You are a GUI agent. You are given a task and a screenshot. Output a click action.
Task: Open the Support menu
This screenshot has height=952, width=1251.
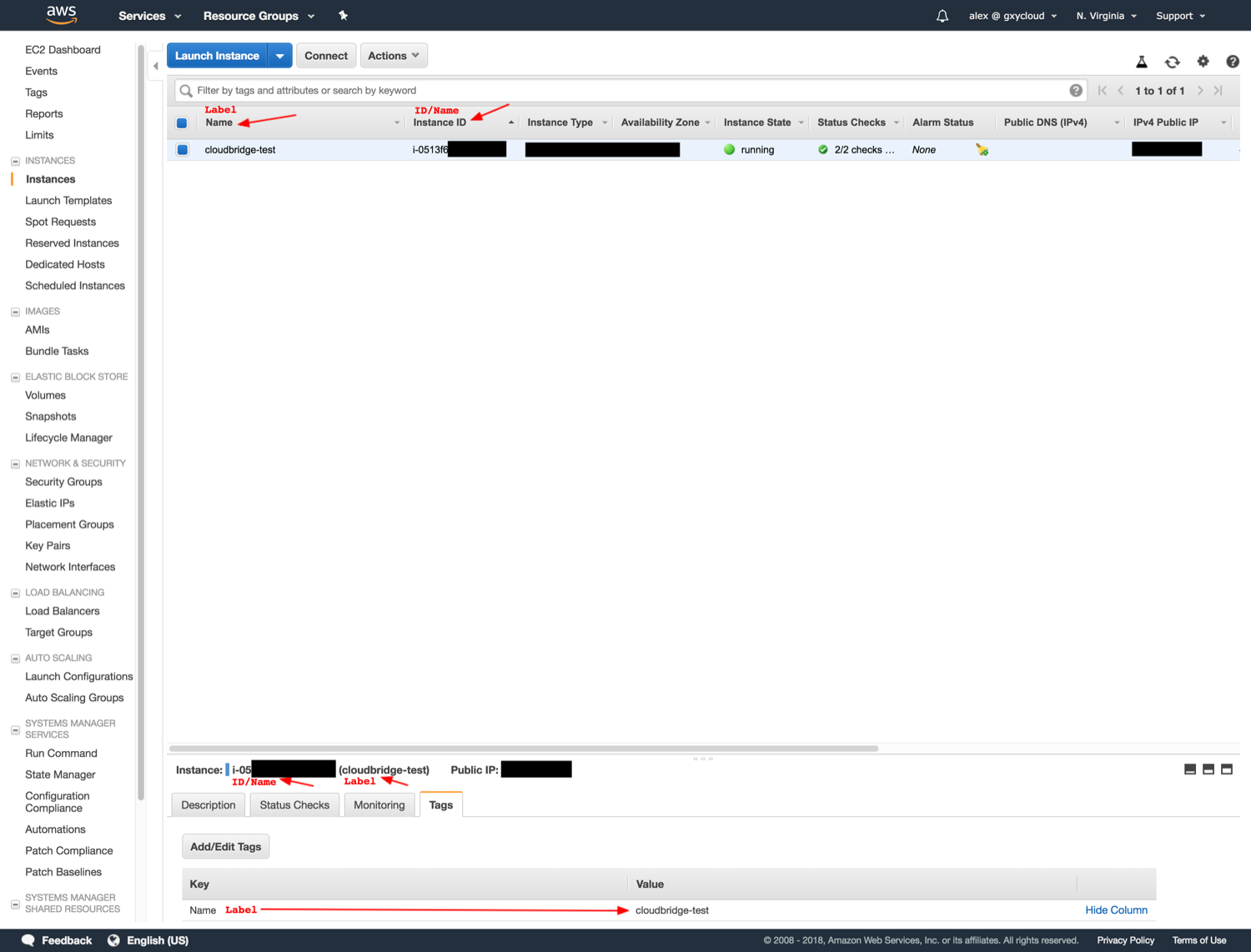pos(1181,16)
